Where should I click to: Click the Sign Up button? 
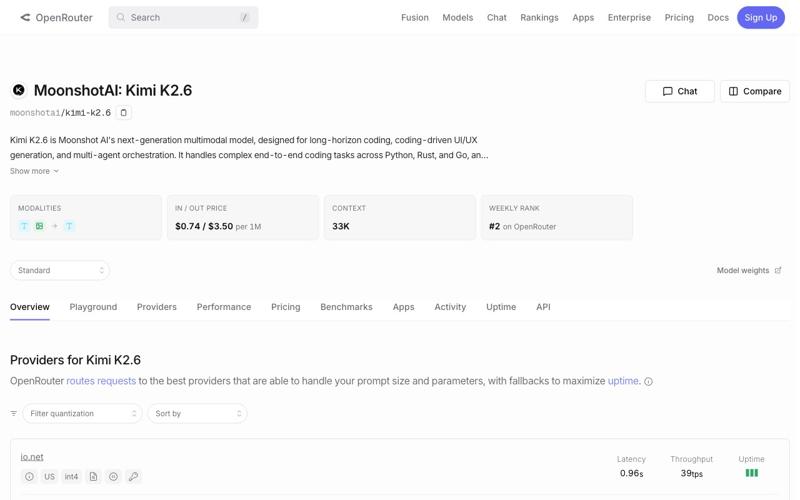(x=761, y=17)
